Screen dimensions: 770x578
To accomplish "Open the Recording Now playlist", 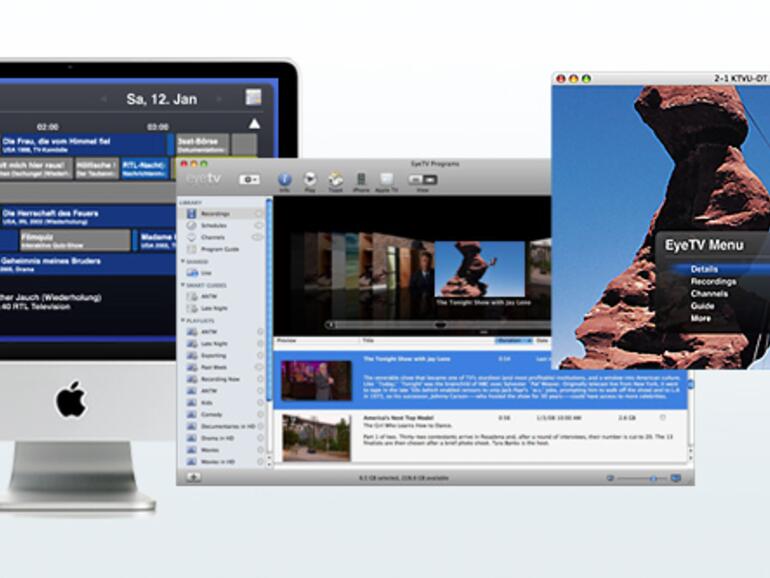I will 220,379.
